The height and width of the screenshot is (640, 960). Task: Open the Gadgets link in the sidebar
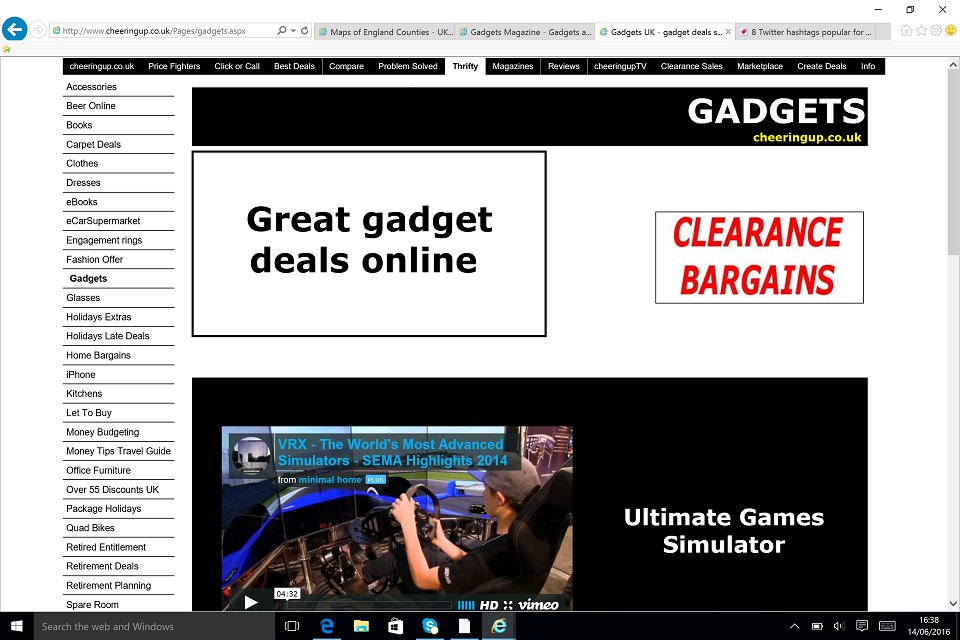pyautogui.click(x=86, y=278)
